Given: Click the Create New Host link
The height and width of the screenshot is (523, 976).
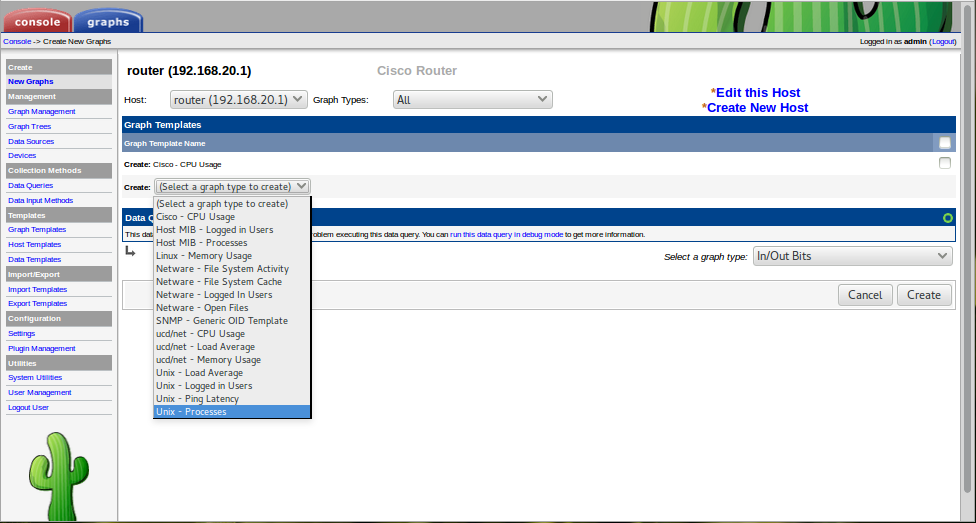Looking at the screenshot, I should [757, 108].
